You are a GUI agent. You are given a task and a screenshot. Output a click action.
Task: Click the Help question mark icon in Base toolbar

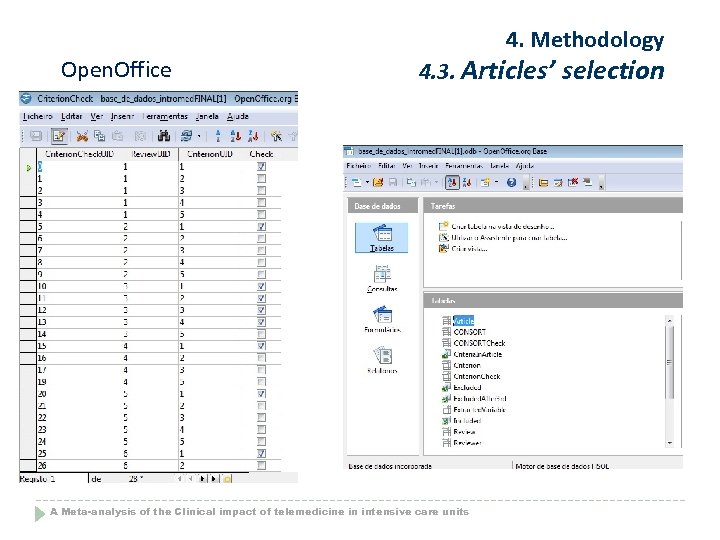pyautogui.click(x=511, y=182)
